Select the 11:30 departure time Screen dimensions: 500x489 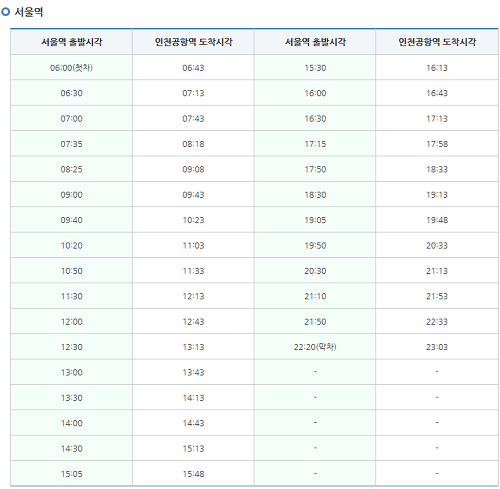click(72, 296)
